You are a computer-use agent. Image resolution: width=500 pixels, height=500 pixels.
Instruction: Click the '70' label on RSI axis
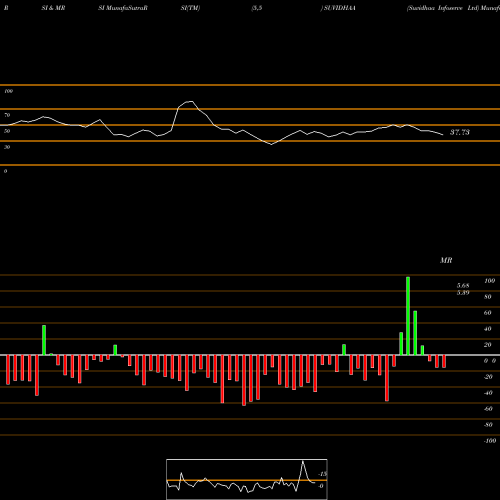coord(7,115)
